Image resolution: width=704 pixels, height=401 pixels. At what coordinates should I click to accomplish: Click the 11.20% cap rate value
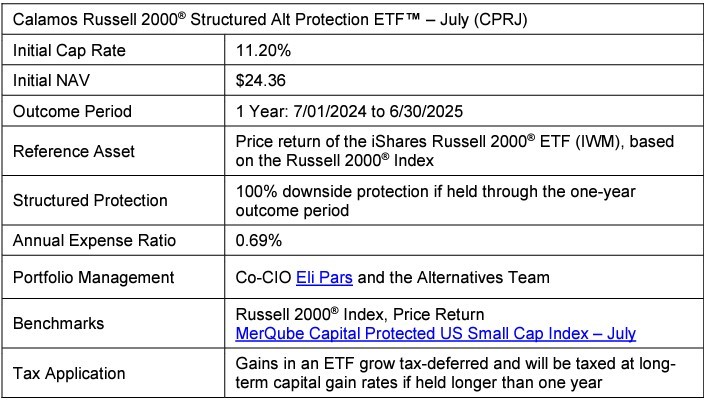point(263,49)
